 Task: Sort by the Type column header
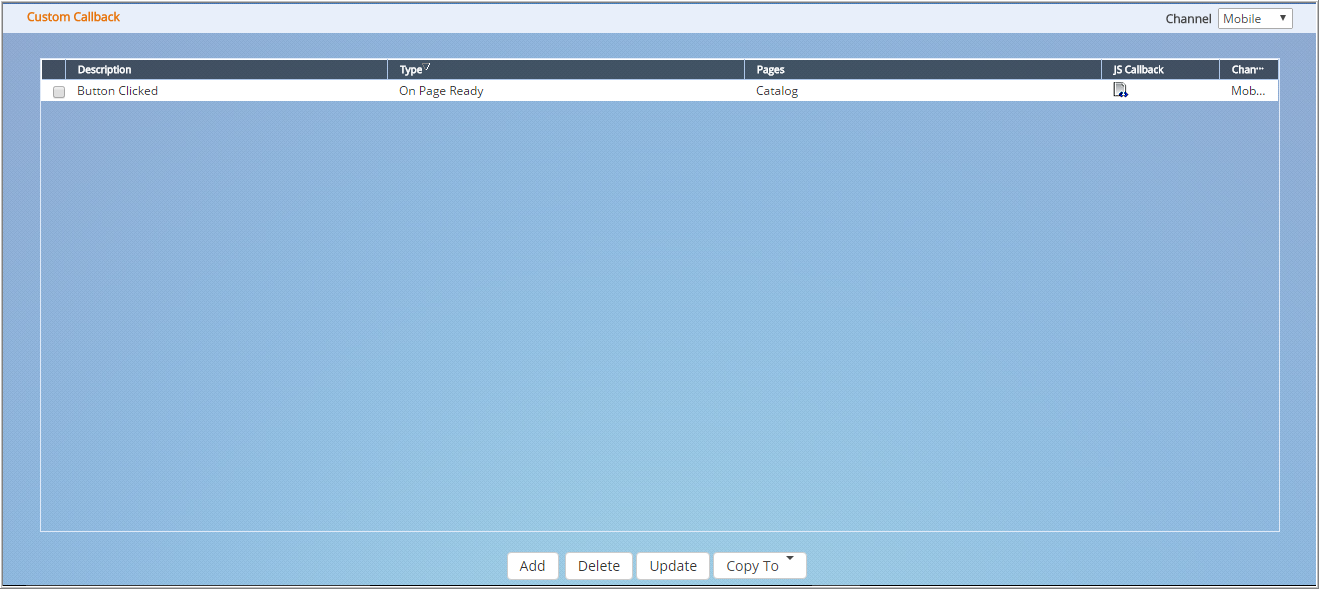566,70
